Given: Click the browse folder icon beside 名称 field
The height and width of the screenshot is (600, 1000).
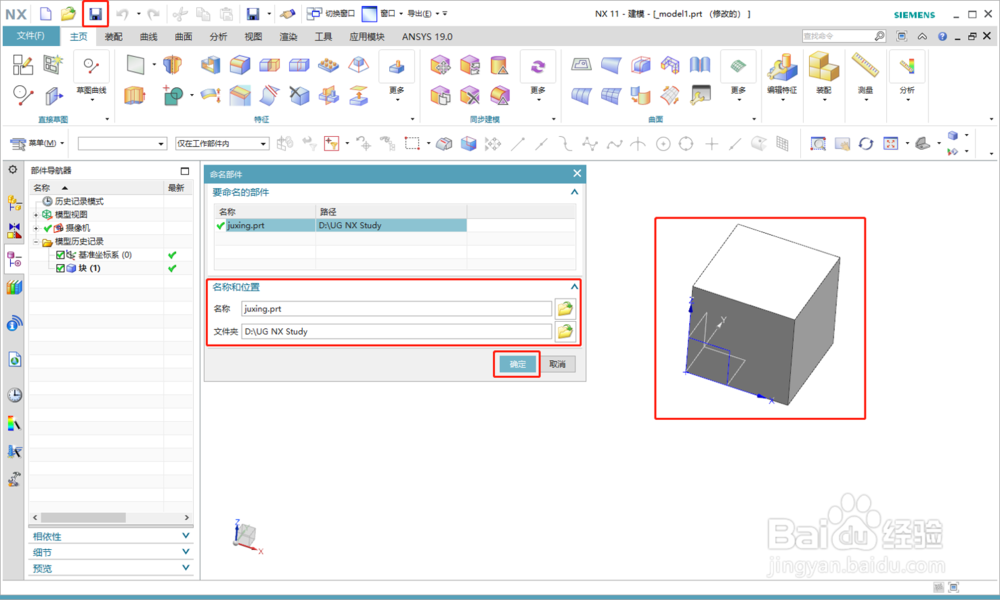Looking at the screenshot, I should 565,309.
